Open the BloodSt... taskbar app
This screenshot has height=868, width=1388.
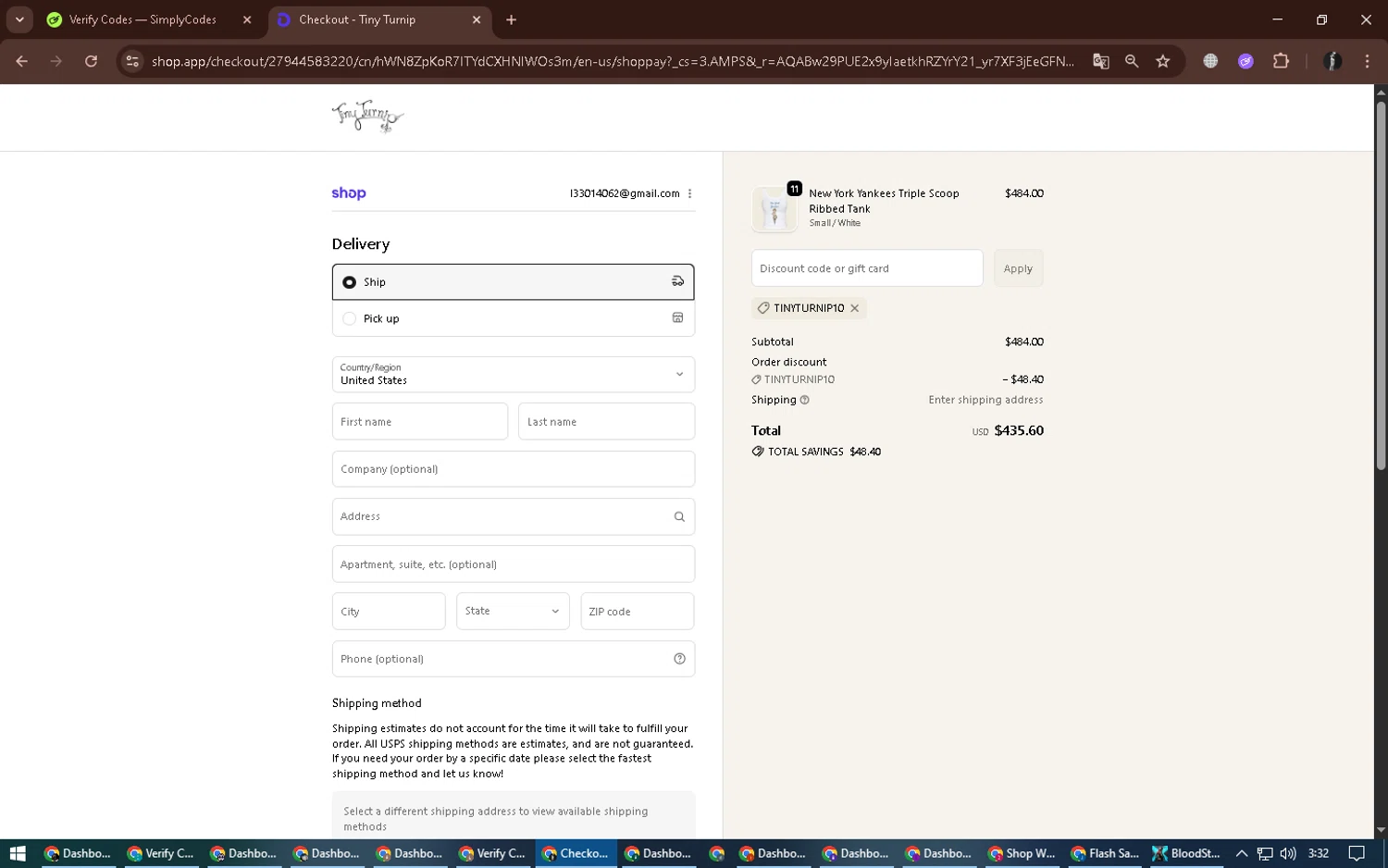[1186, 853]
